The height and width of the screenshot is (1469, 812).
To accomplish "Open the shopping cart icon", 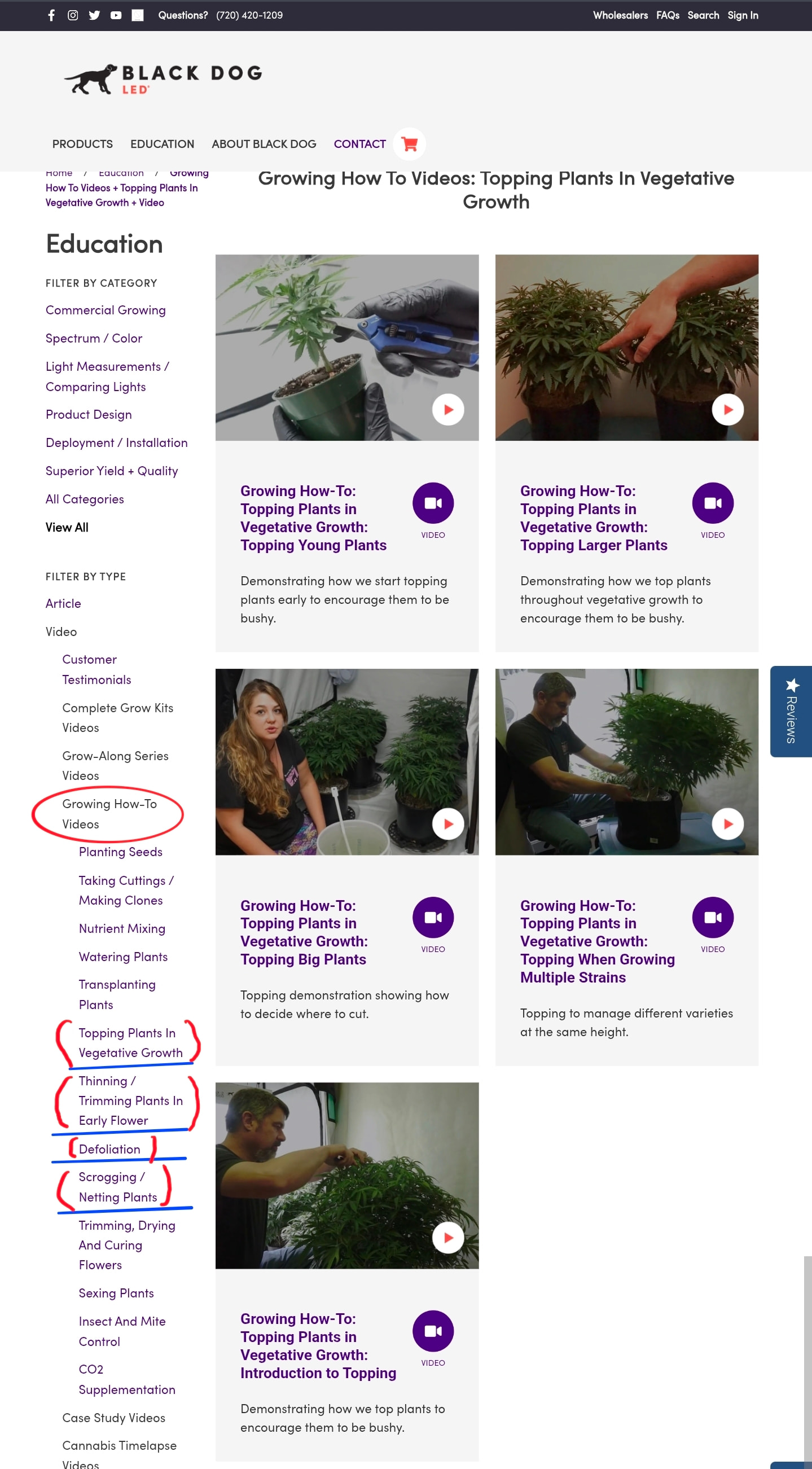I will click(409, 144).
